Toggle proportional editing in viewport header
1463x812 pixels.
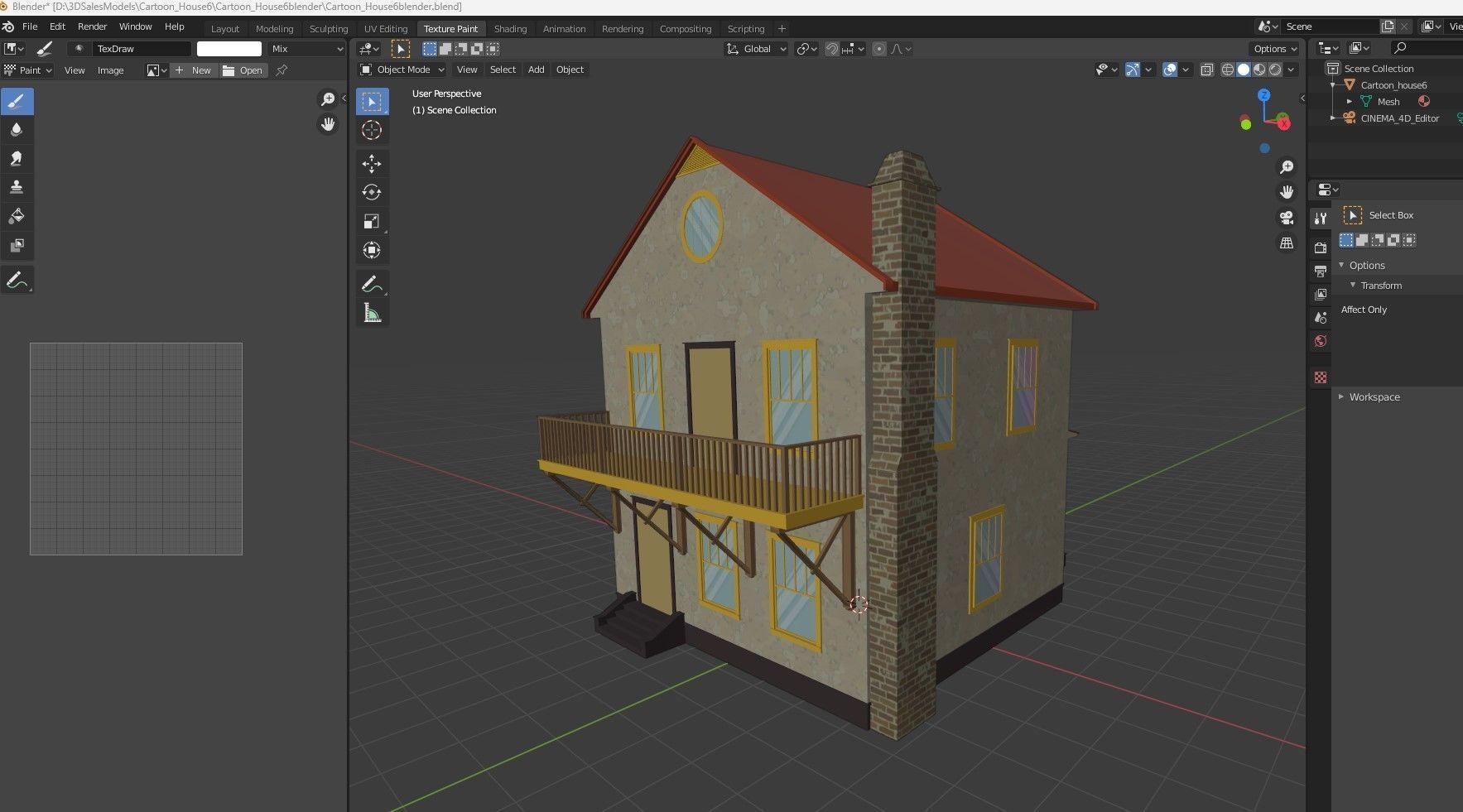point(879,49)
